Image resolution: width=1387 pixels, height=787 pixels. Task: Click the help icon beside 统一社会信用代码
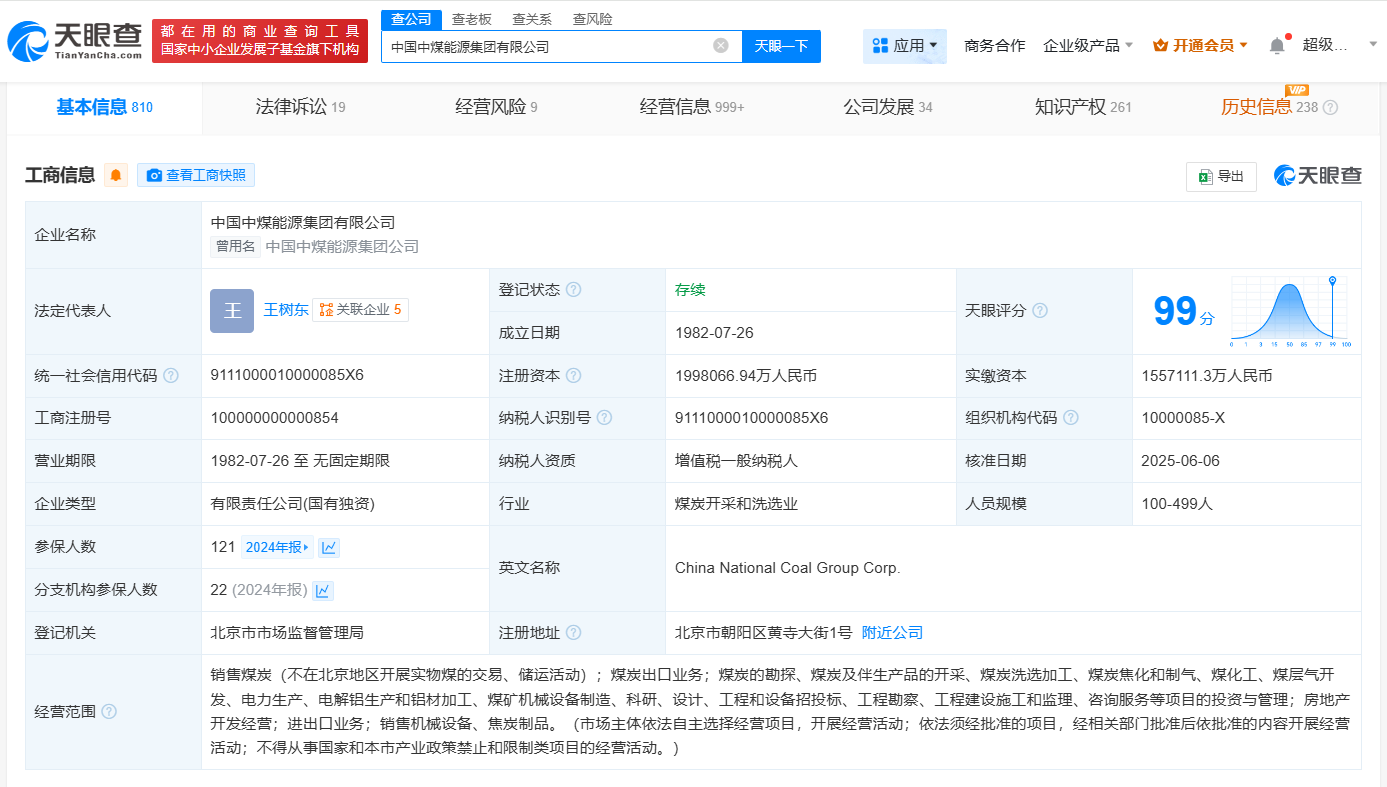(171, 376)
